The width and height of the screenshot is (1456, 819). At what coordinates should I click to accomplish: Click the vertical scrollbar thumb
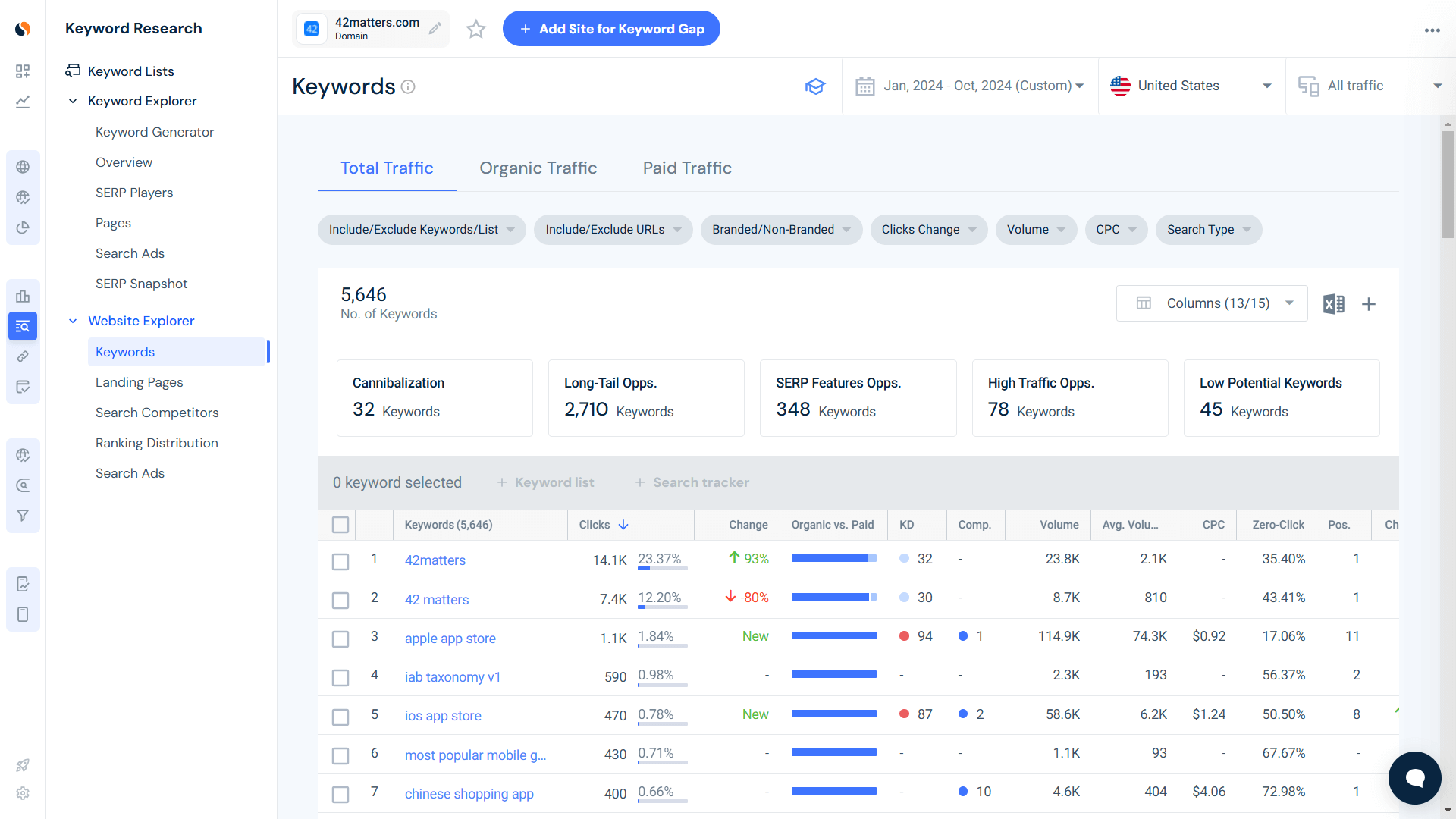pyautogui.click(x=1448, y=184)
